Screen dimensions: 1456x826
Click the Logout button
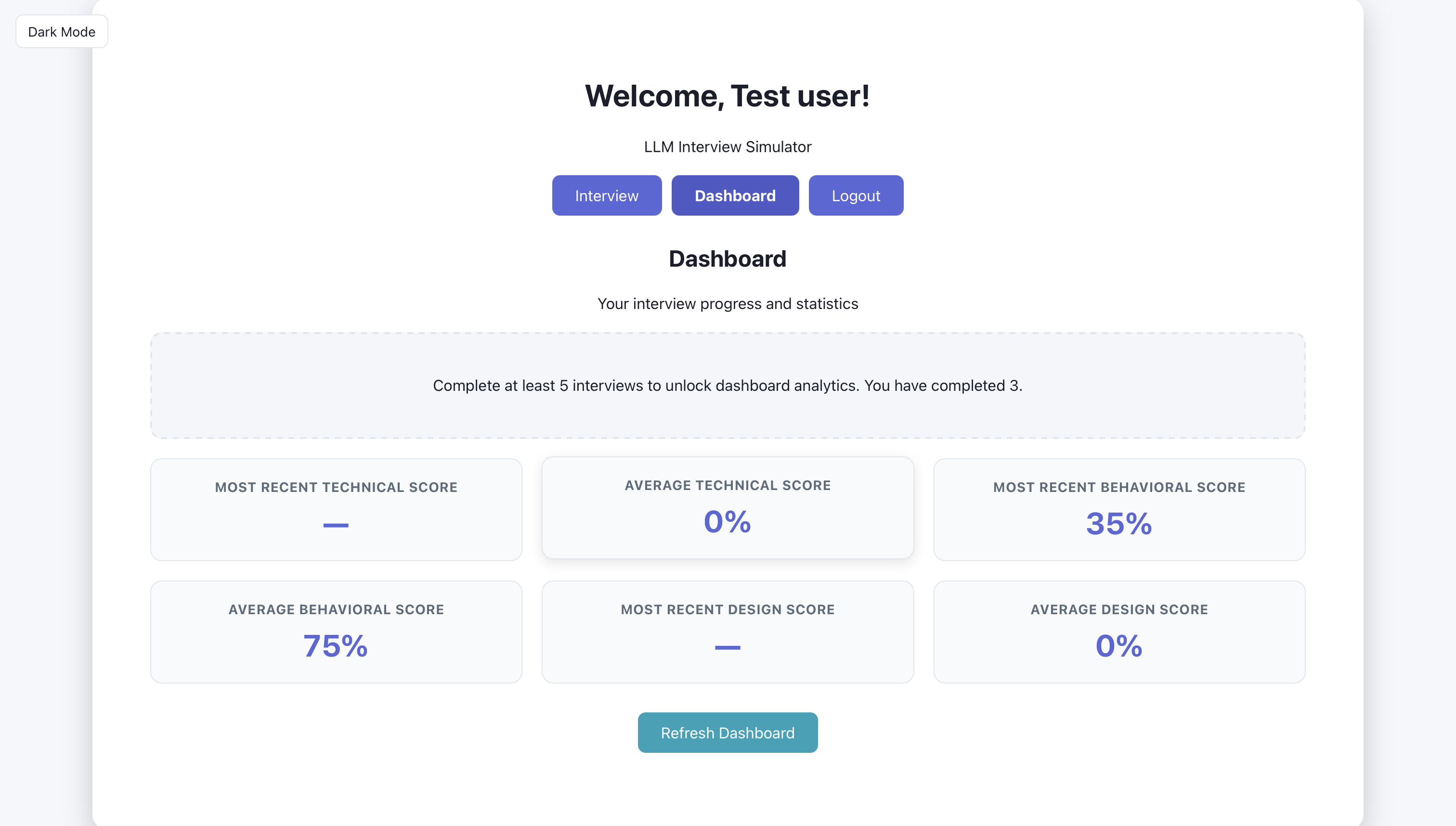pyautogui.click(x=855, y=196)
